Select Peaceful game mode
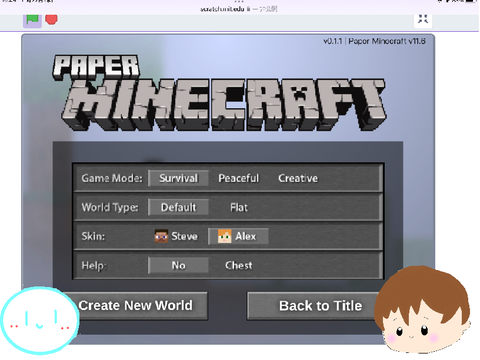Image resolution: width=480 pixels, height=360 pixels. click(x=238, y=178)
